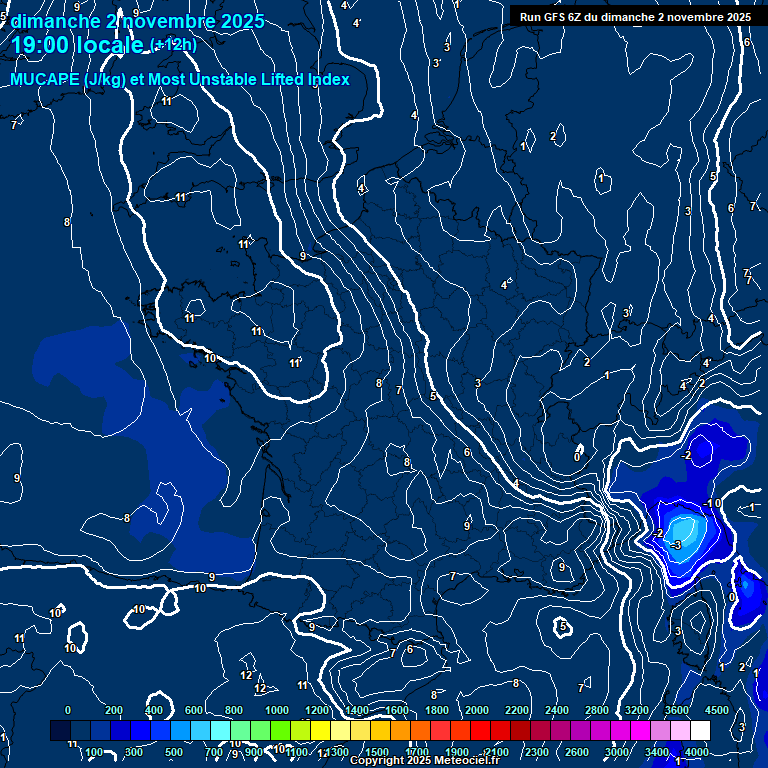Click legend value '2300' on the lower row

click(537, 752)
